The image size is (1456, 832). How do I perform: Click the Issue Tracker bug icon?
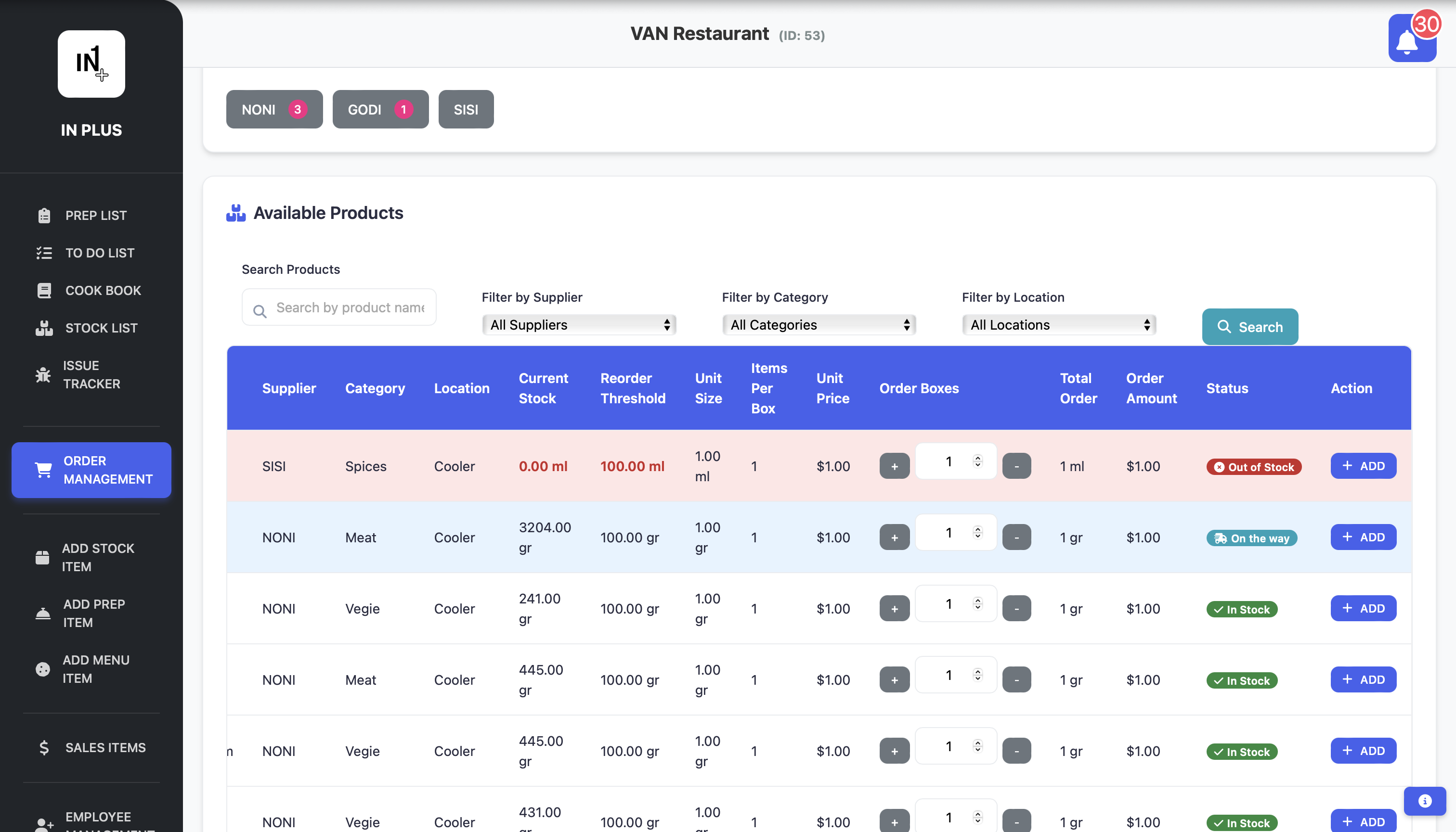(x=43, y=374)
